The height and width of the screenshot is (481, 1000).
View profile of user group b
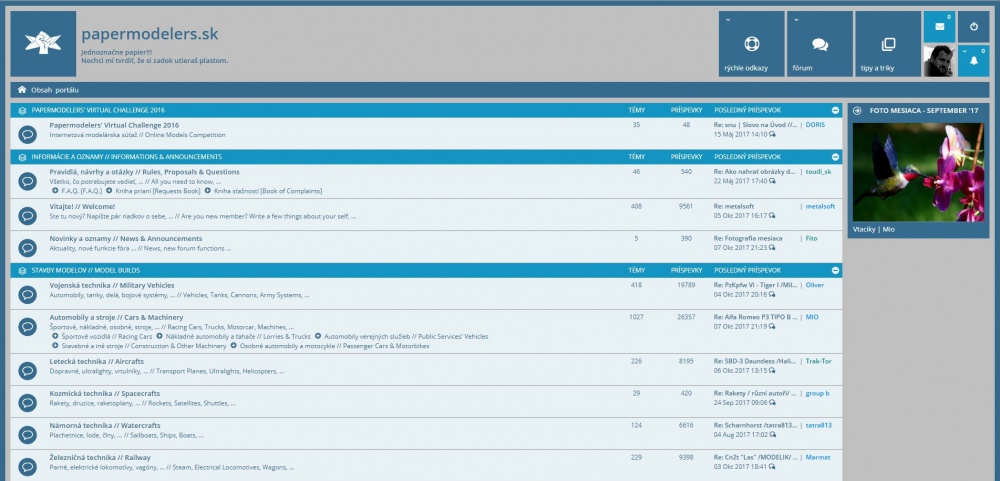817,393
